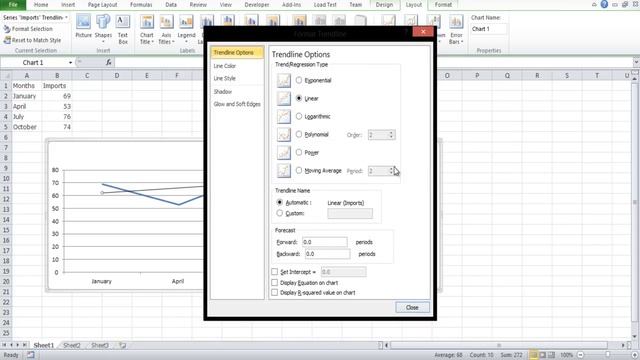Select the cell with value 76
Screen dimensions: 640x360
pos(57,117)
